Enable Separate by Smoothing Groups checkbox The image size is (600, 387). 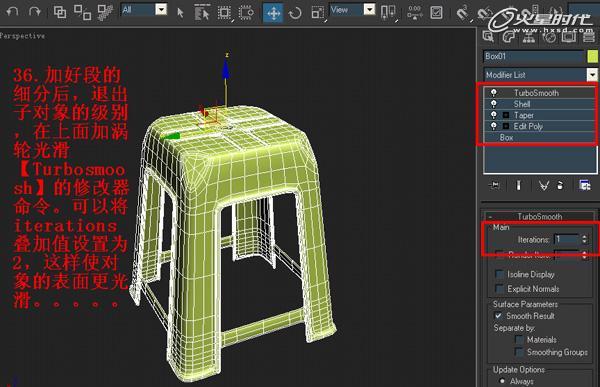519,352
